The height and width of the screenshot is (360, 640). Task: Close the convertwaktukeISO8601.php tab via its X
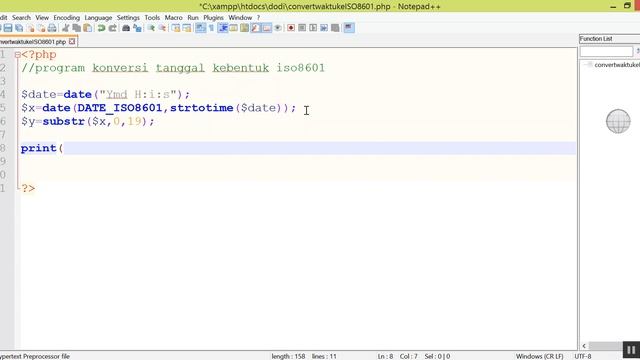[72, 41]
